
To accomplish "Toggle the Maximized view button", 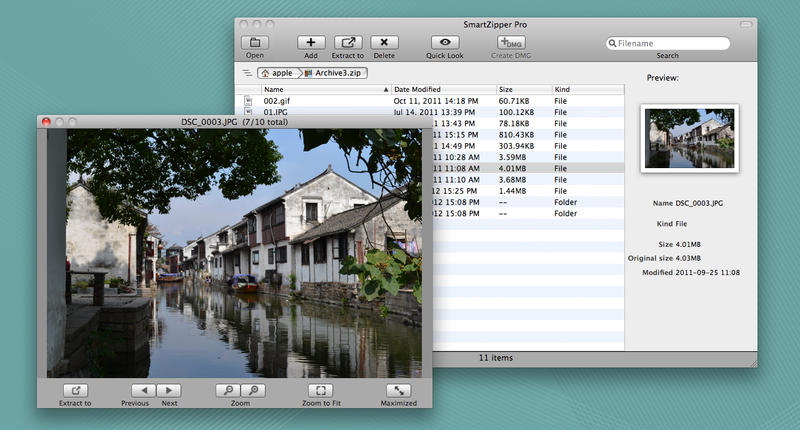I will pos(398,390).
